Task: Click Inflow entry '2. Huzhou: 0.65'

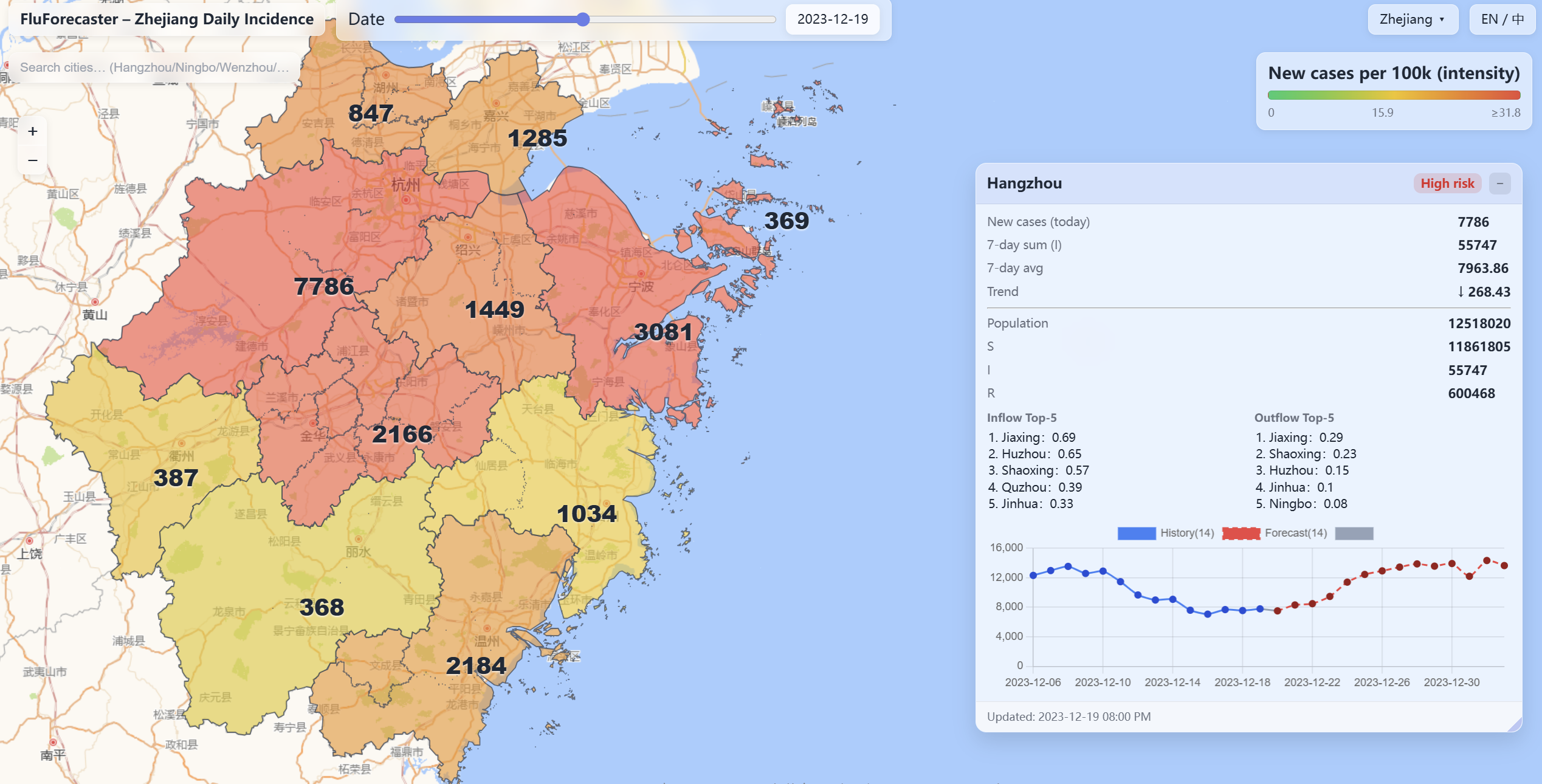Action: (x=1034, y=454)
